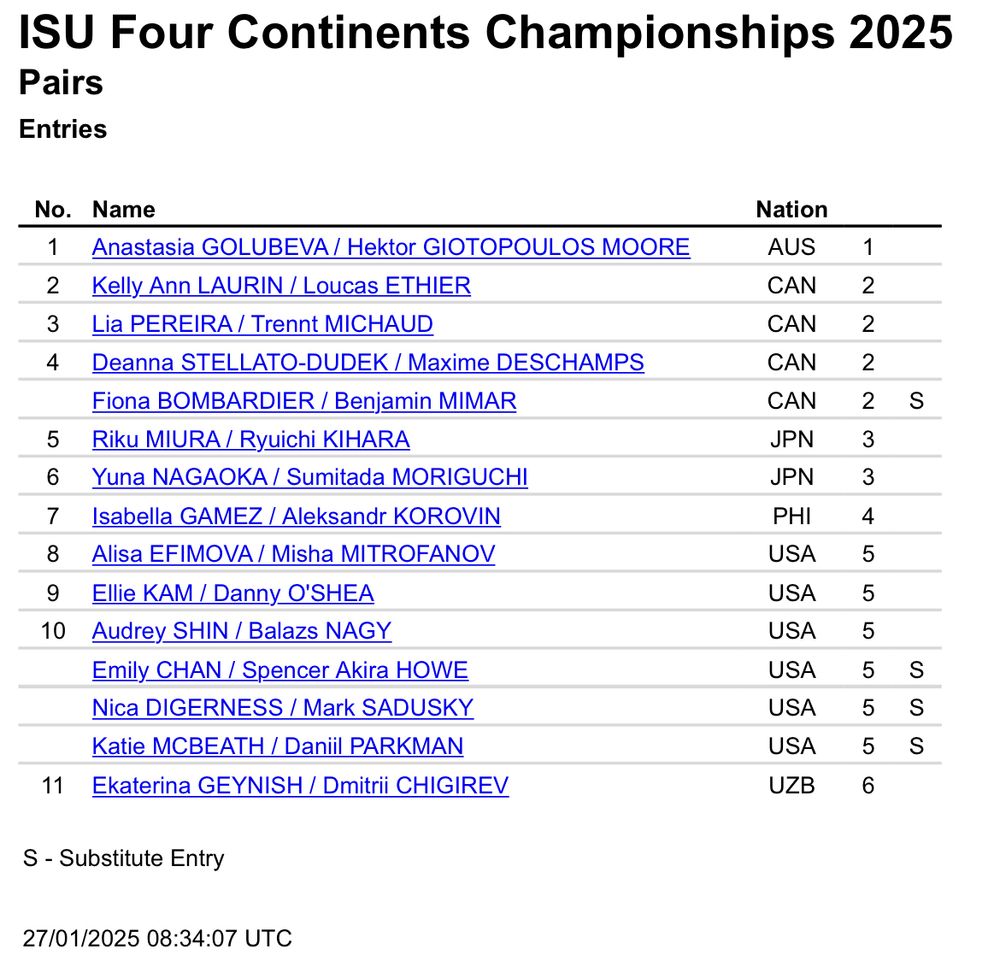Image resolution: width=1000 pixels, height=974 pixels.
Task: Open Isabella GAMEZ / Aleksandr KOROVIN entry
Action: tap(296, 516)
